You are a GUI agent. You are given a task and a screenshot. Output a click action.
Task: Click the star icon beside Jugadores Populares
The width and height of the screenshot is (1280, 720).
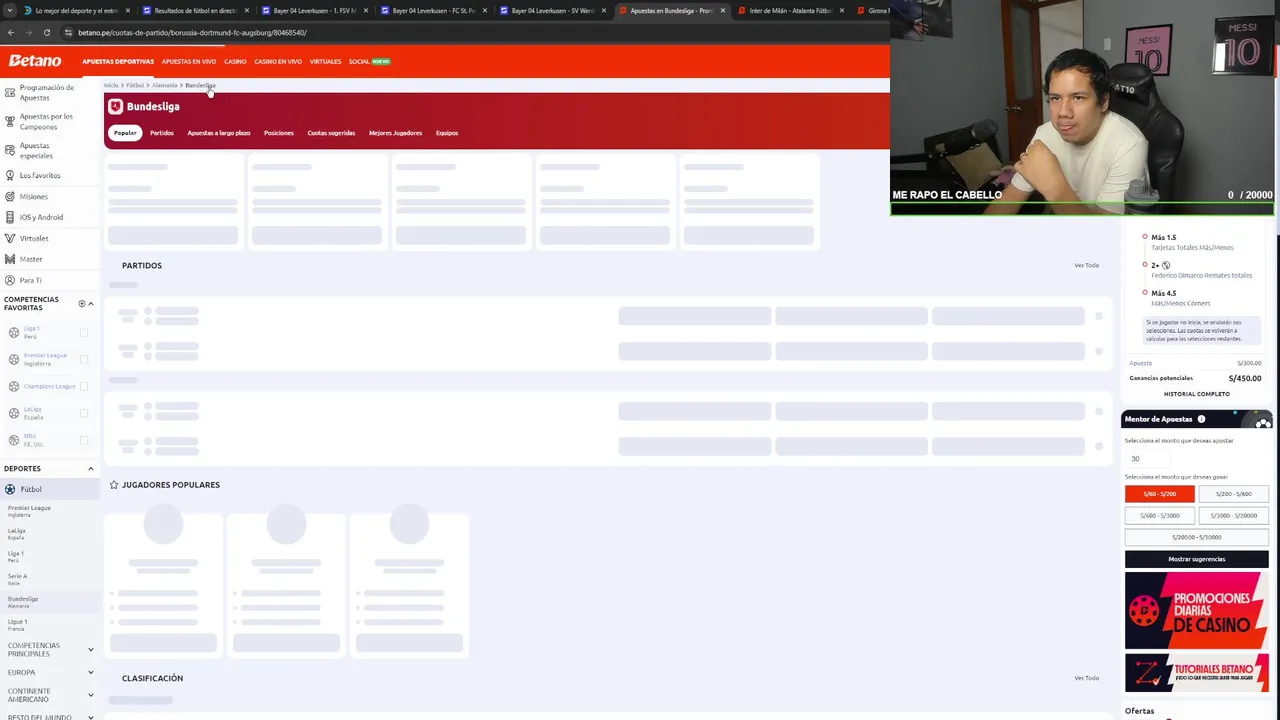(x=113, y=485)
